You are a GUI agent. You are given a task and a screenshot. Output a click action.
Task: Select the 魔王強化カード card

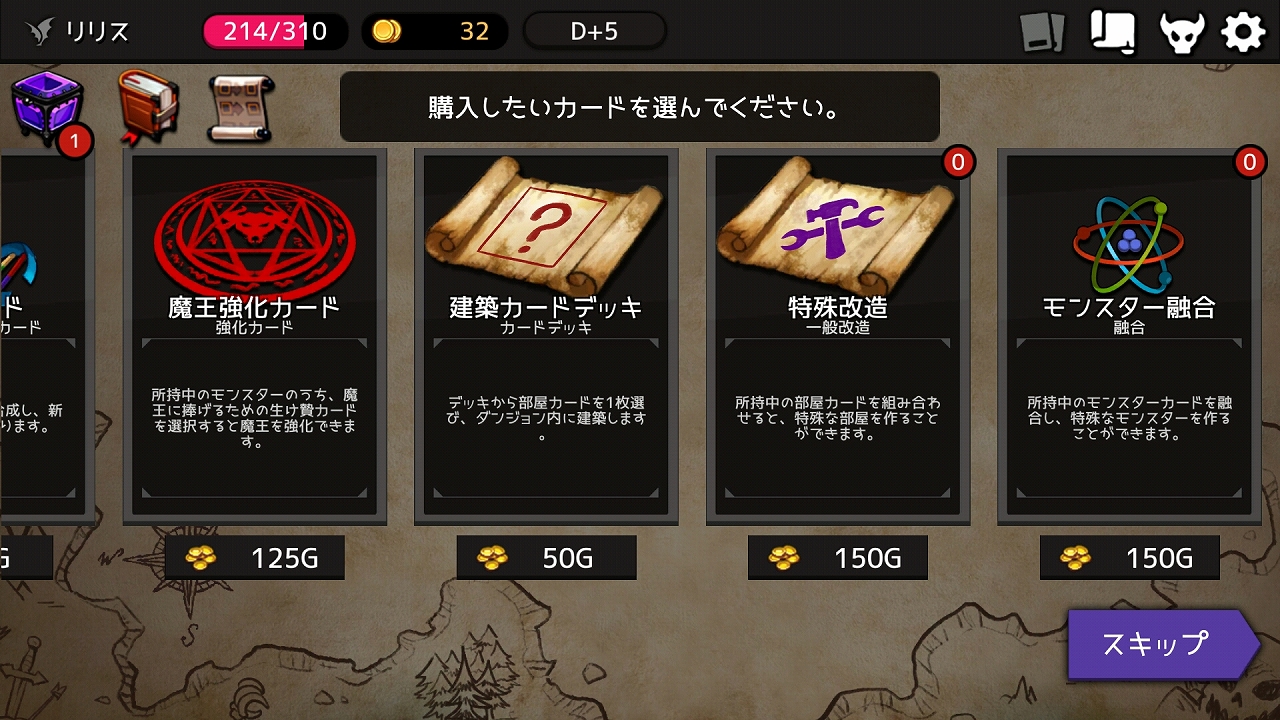pos(254,336)
